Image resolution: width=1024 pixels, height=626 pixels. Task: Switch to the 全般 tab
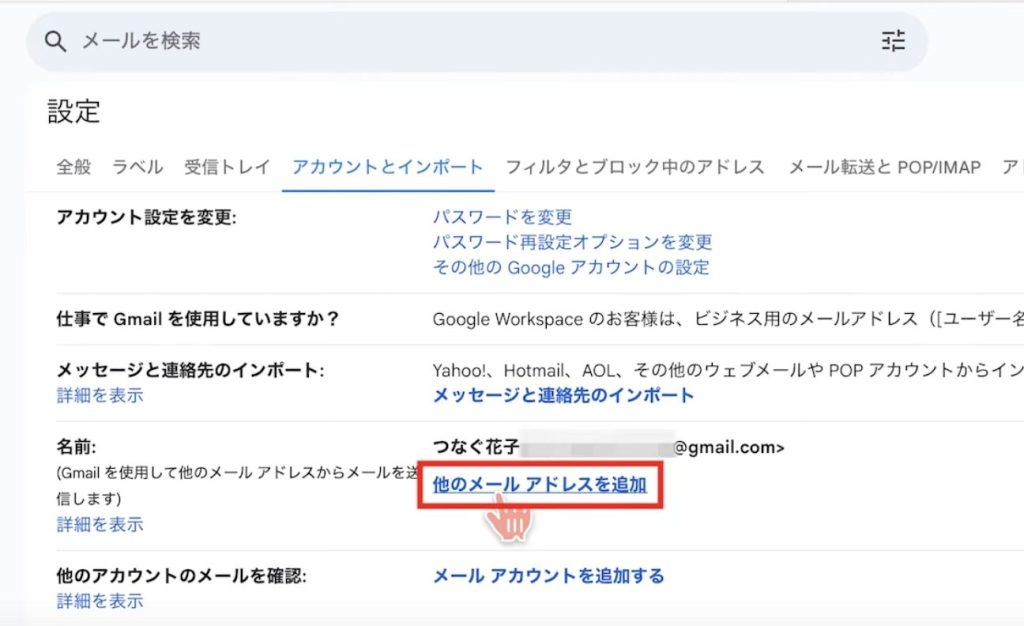click(73, 167)
